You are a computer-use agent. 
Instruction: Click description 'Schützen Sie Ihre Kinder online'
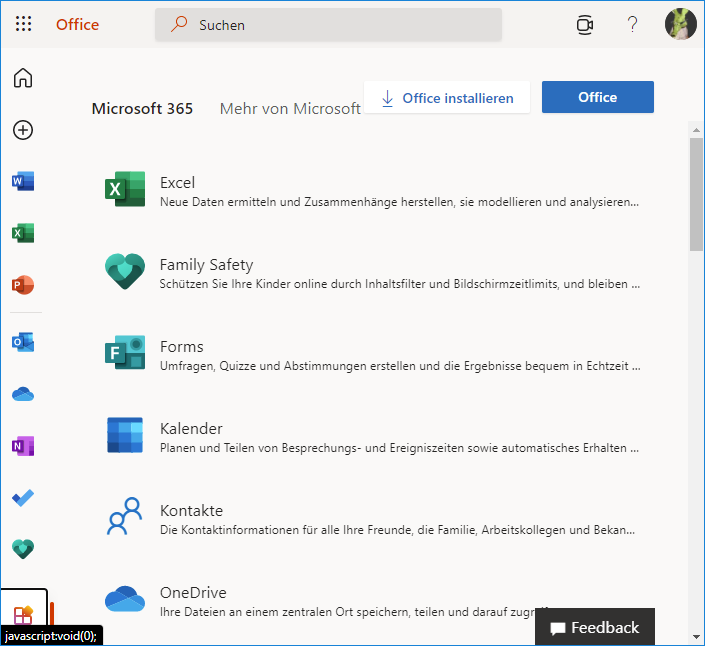click(x=400, y=284)
